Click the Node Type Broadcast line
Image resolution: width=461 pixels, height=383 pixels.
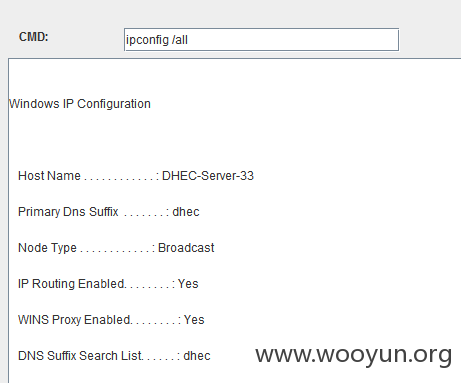click(116, 248)
